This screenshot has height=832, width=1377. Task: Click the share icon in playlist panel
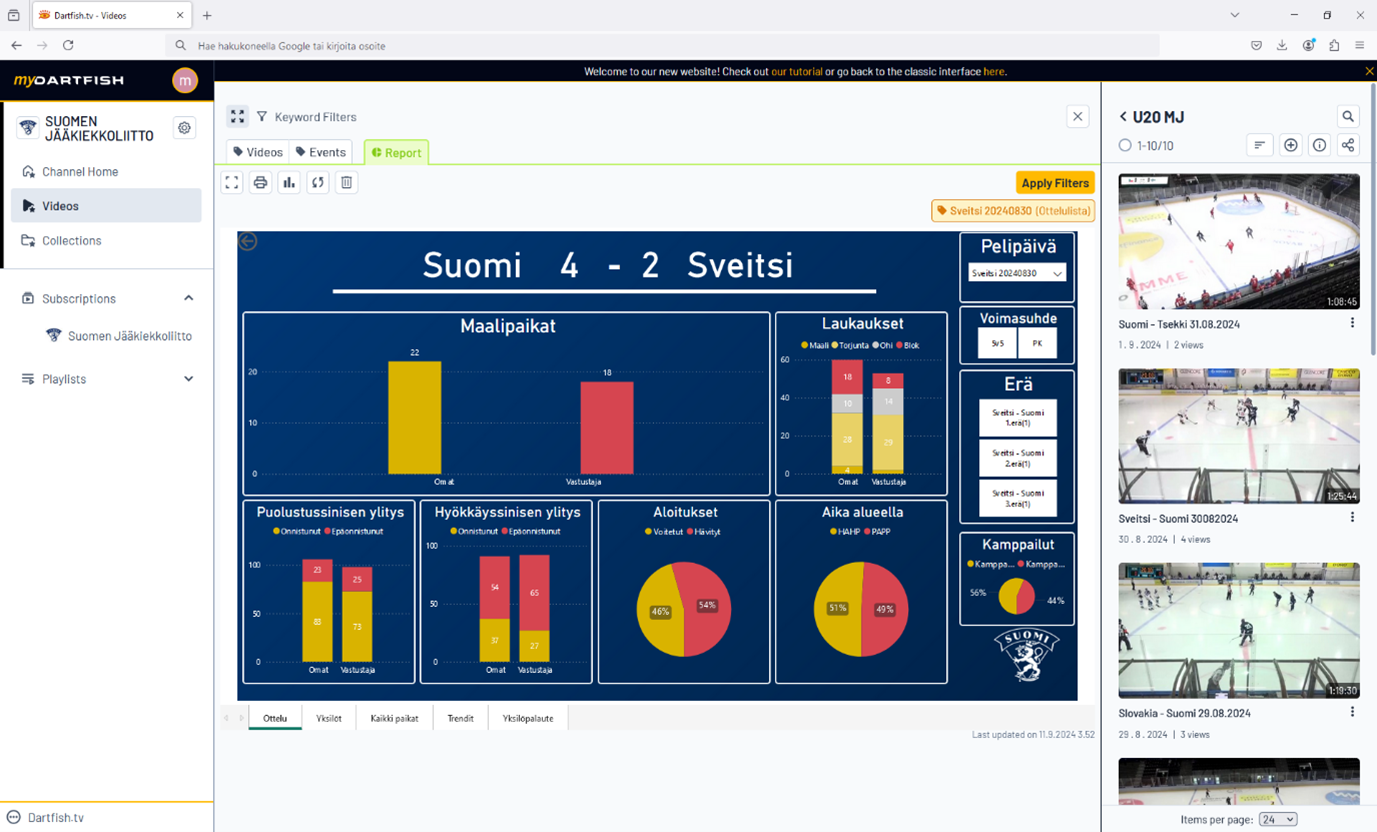click(x=1348, y=145)
